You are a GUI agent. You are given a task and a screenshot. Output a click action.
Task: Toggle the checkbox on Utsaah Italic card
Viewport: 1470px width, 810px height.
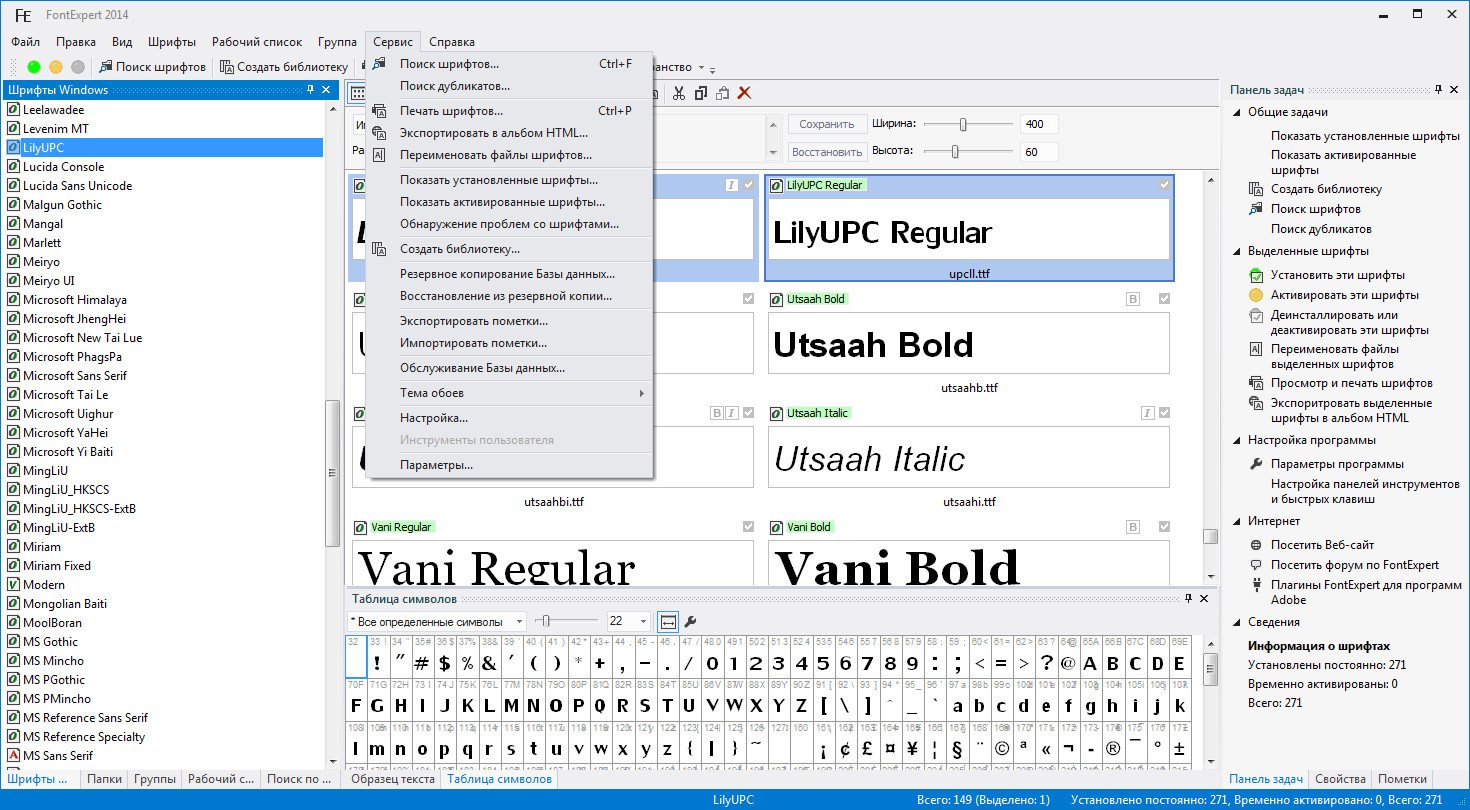1164,413
